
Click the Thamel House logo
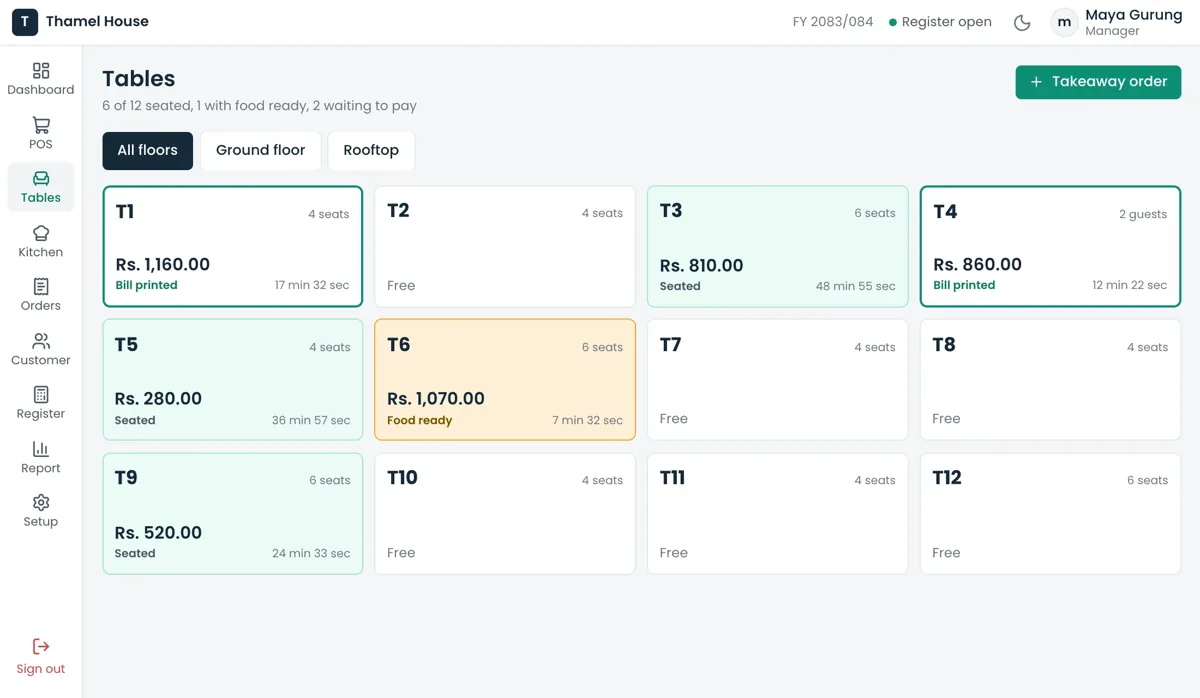pyautogui.click(x=25, y=22)
